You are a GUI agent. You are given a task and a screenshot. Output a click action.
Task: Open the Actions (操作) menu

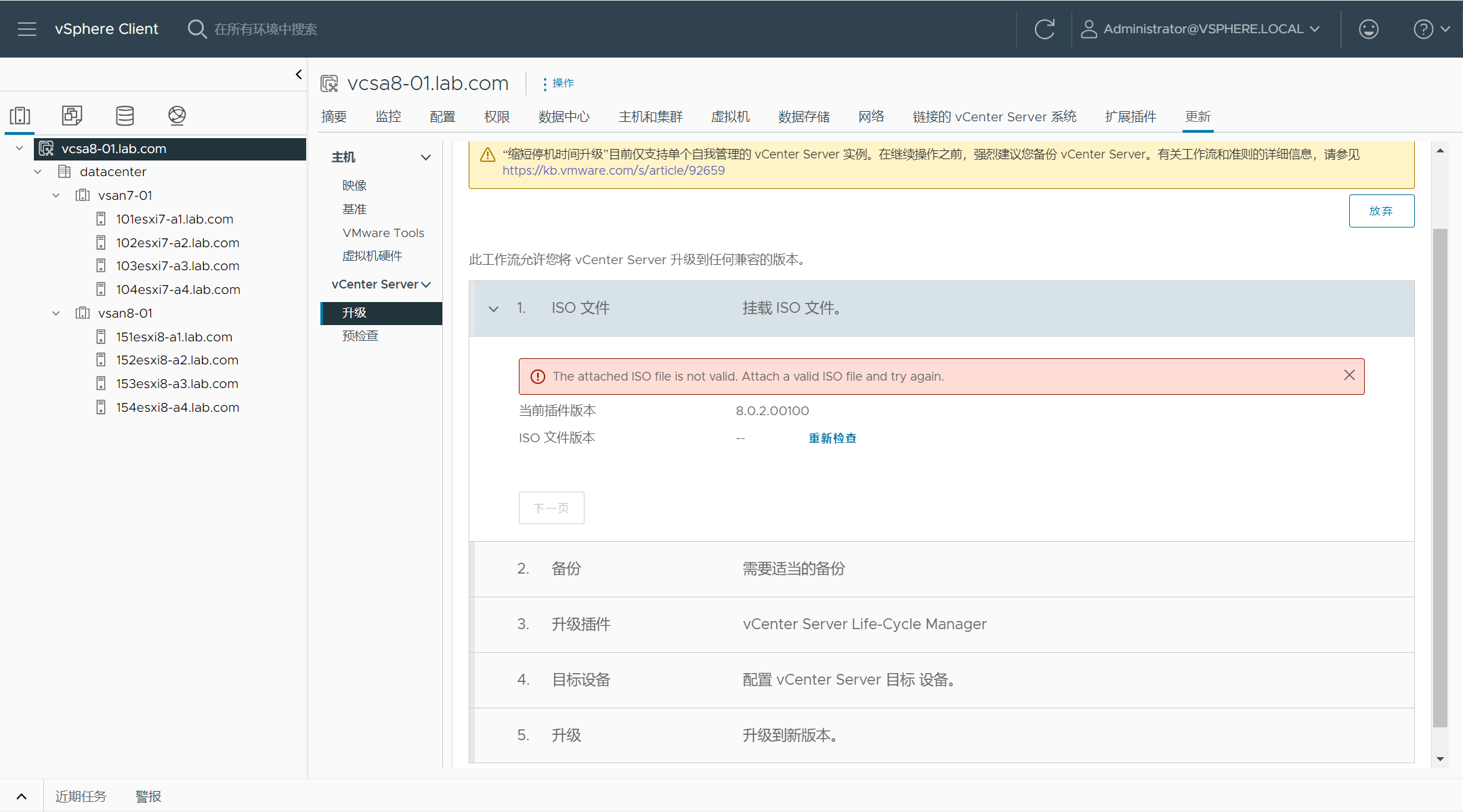[558, 83]
